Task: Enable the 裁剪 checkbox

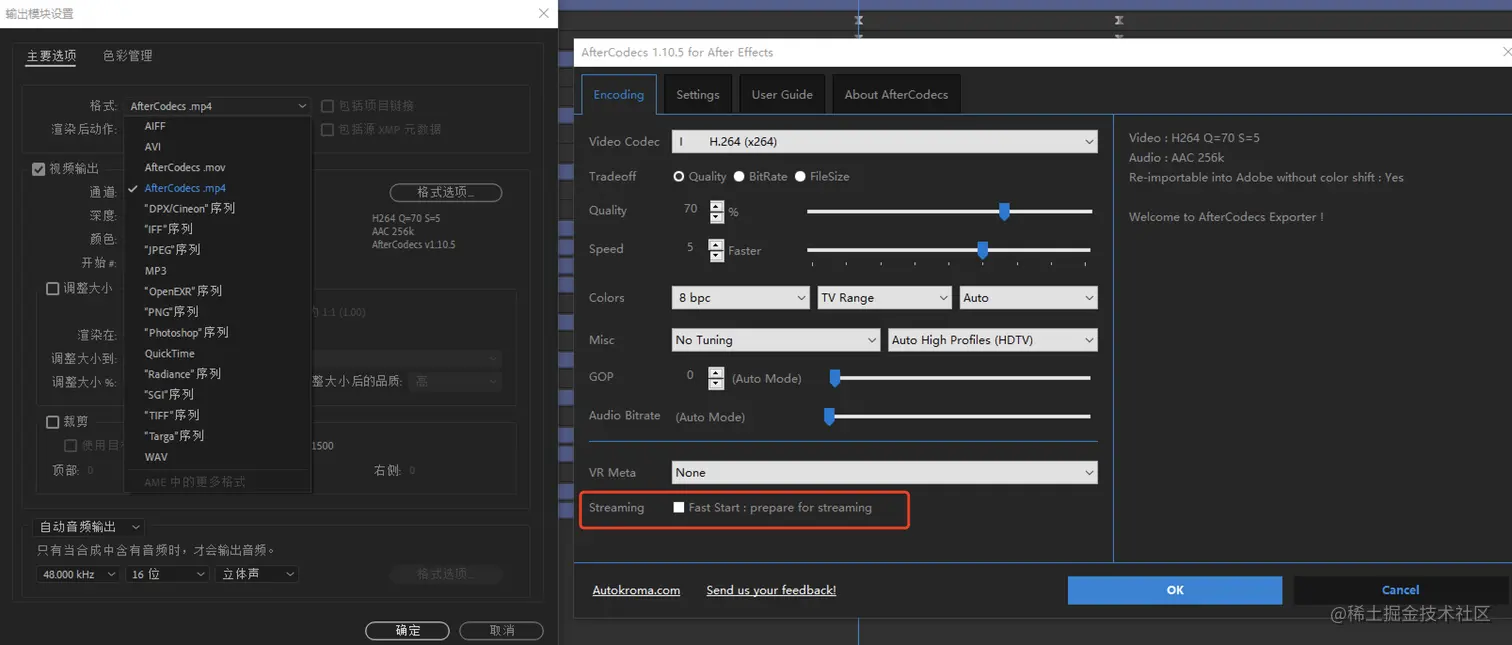Action: pyautogui.click(x=53, y=422)
